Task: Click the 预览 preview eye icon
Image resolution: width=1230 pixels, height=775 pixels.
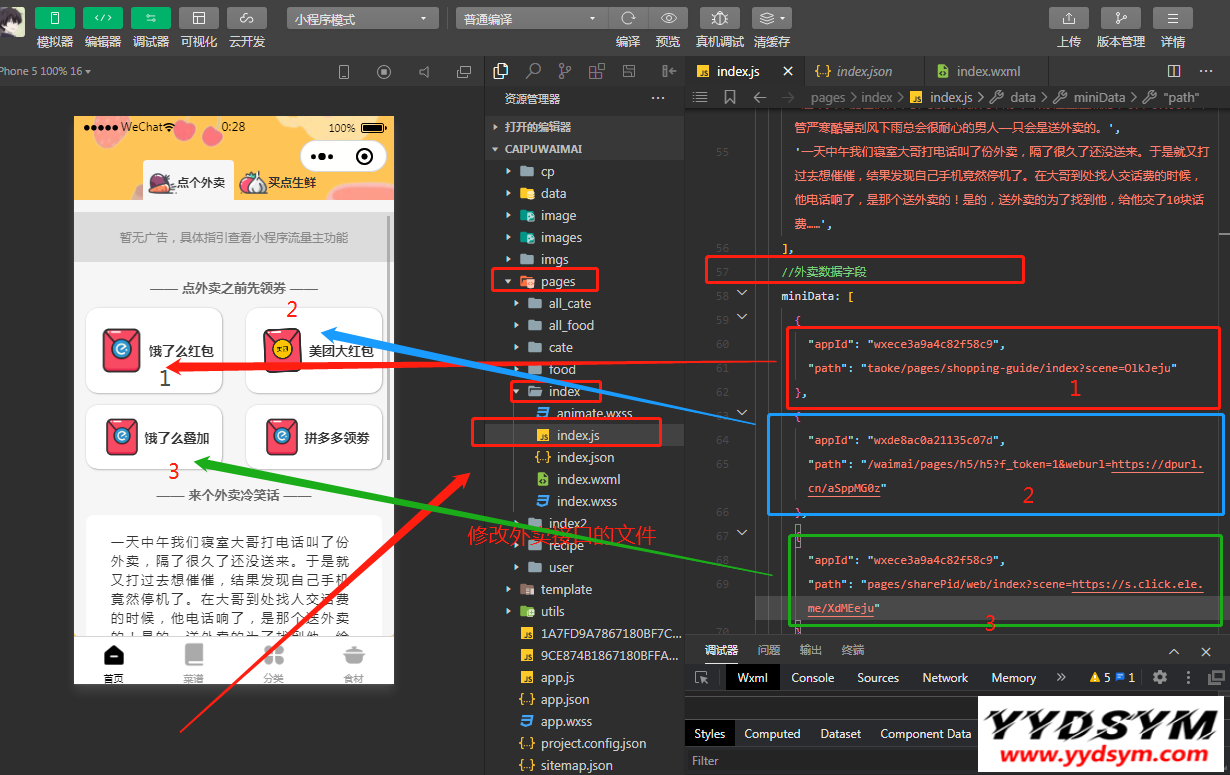Action: pyautogui.click(x=668, y=19)
